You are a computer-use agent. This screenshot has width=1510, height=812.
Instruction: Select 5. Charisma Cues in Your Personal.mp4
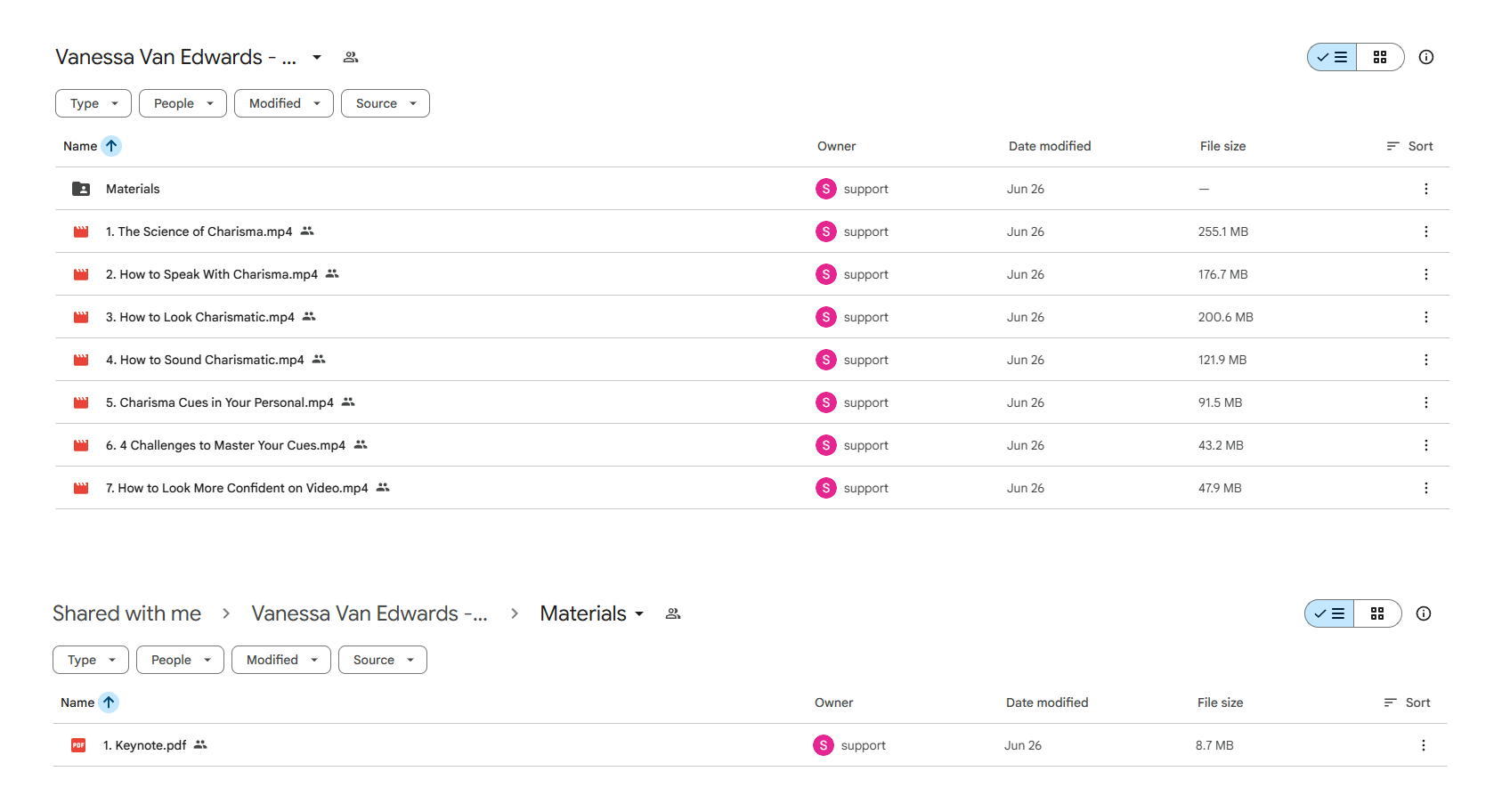point(220,402)
